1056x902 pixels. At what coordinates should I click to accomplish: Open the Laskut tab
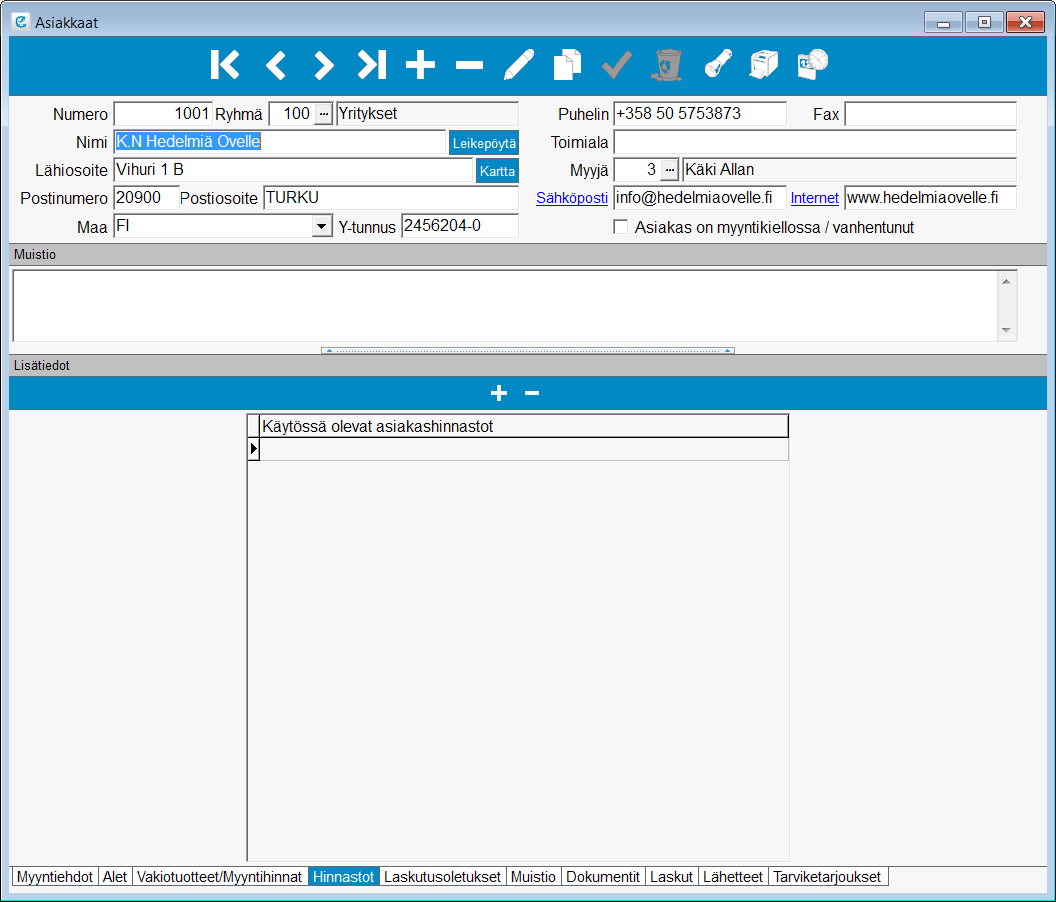tap(671, 877)
